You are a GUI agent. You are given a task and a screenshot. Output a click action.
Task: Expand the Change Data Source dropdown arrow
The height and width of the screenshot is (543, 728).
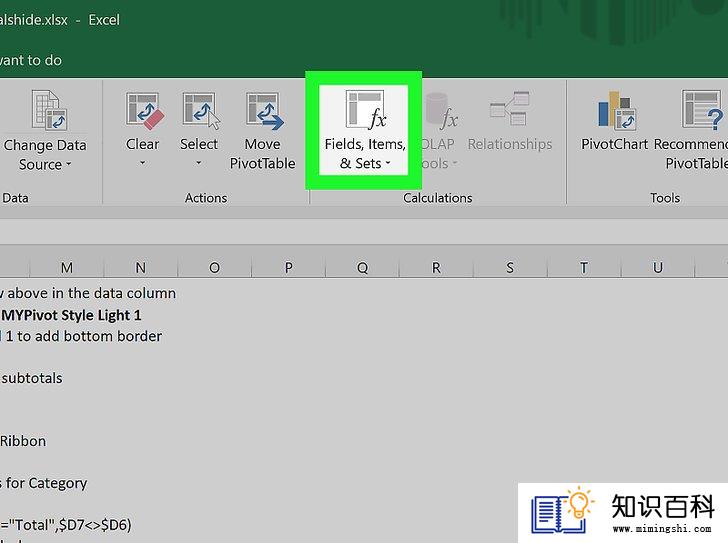pos(69,164)
